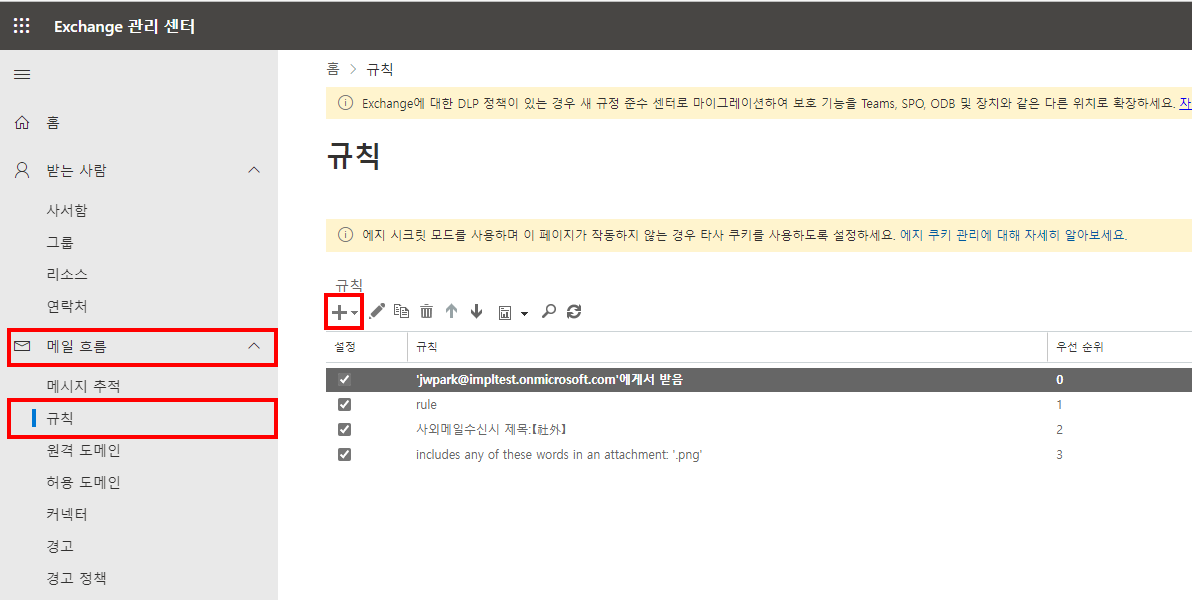Click priority value 2

[x=1060, y=430]
